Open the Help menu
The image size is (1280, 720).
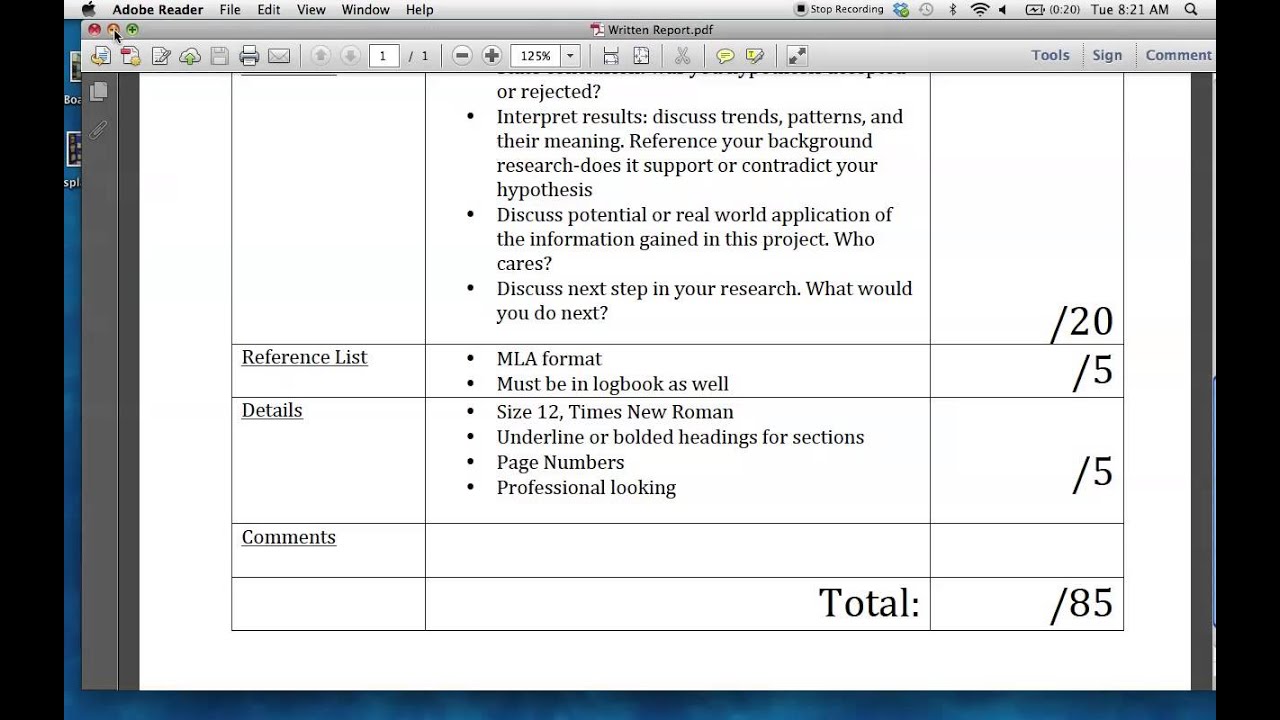[x=419, y=9]
